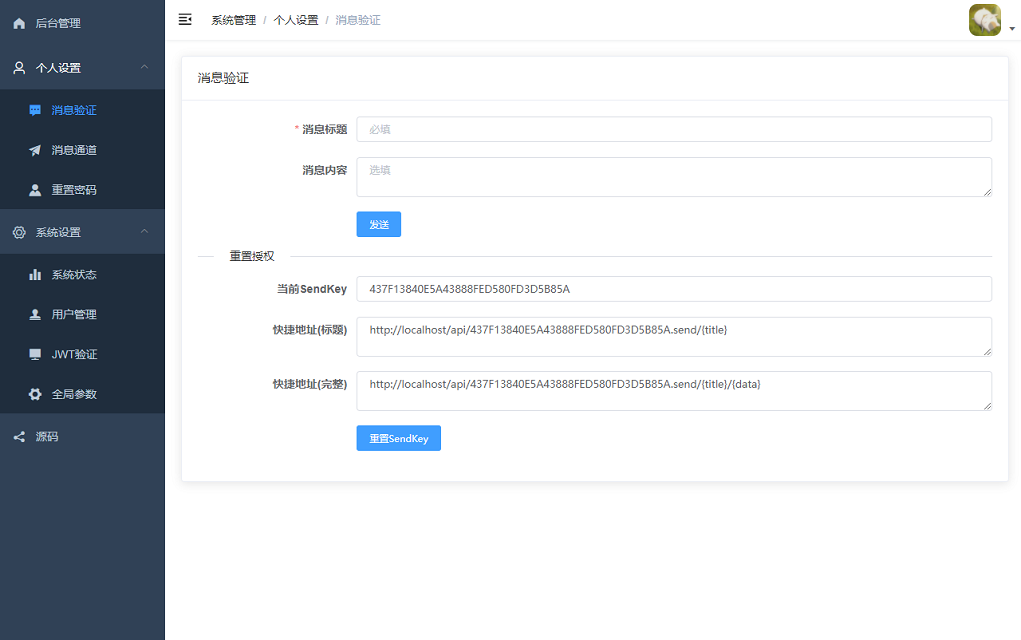Click the gear icon for 全局参数
This screenshot has height=640, width=1021.
click(35, 394)
